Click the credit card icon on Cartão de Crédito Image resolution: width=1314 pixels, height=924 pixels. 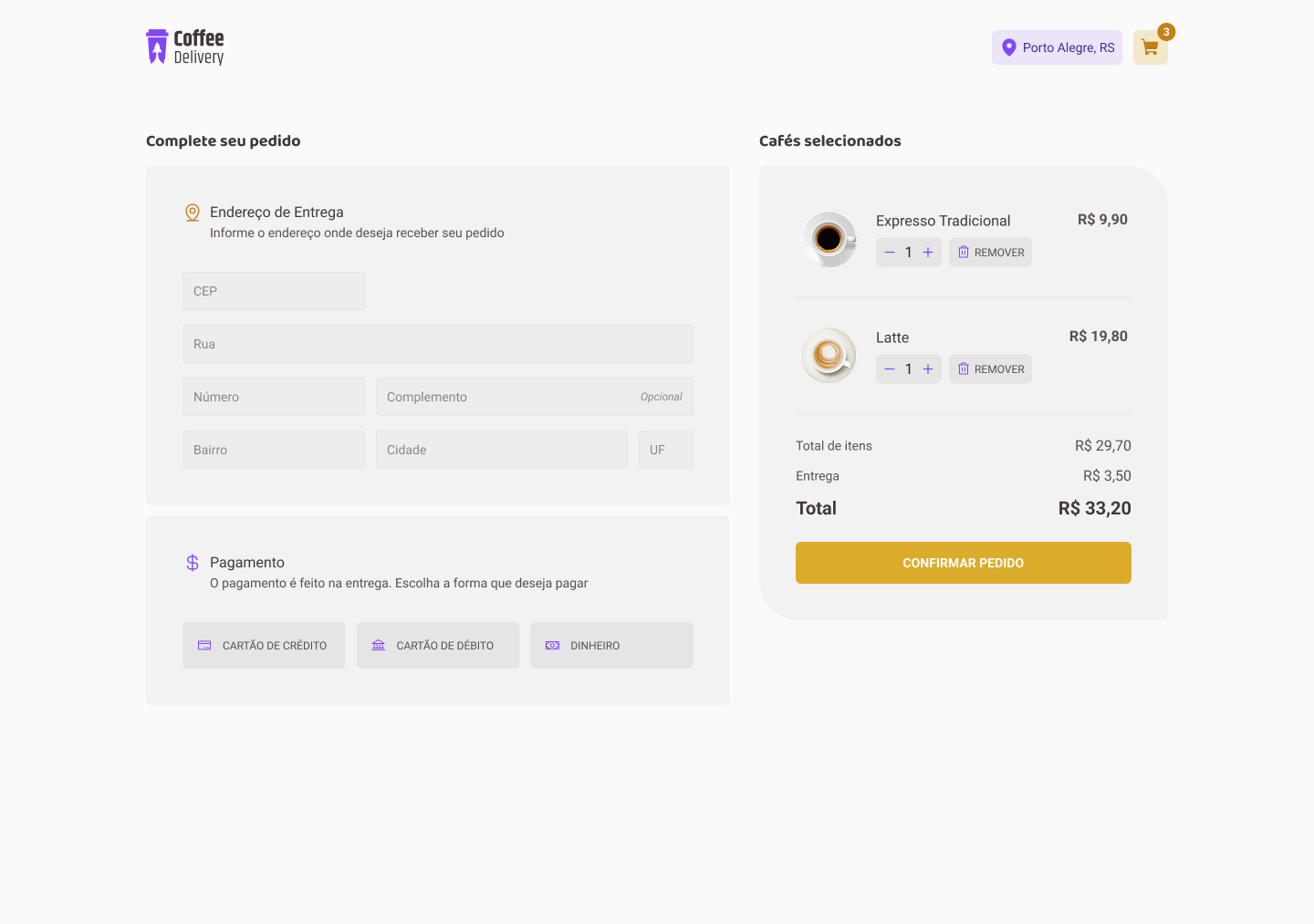pos(204,645)
